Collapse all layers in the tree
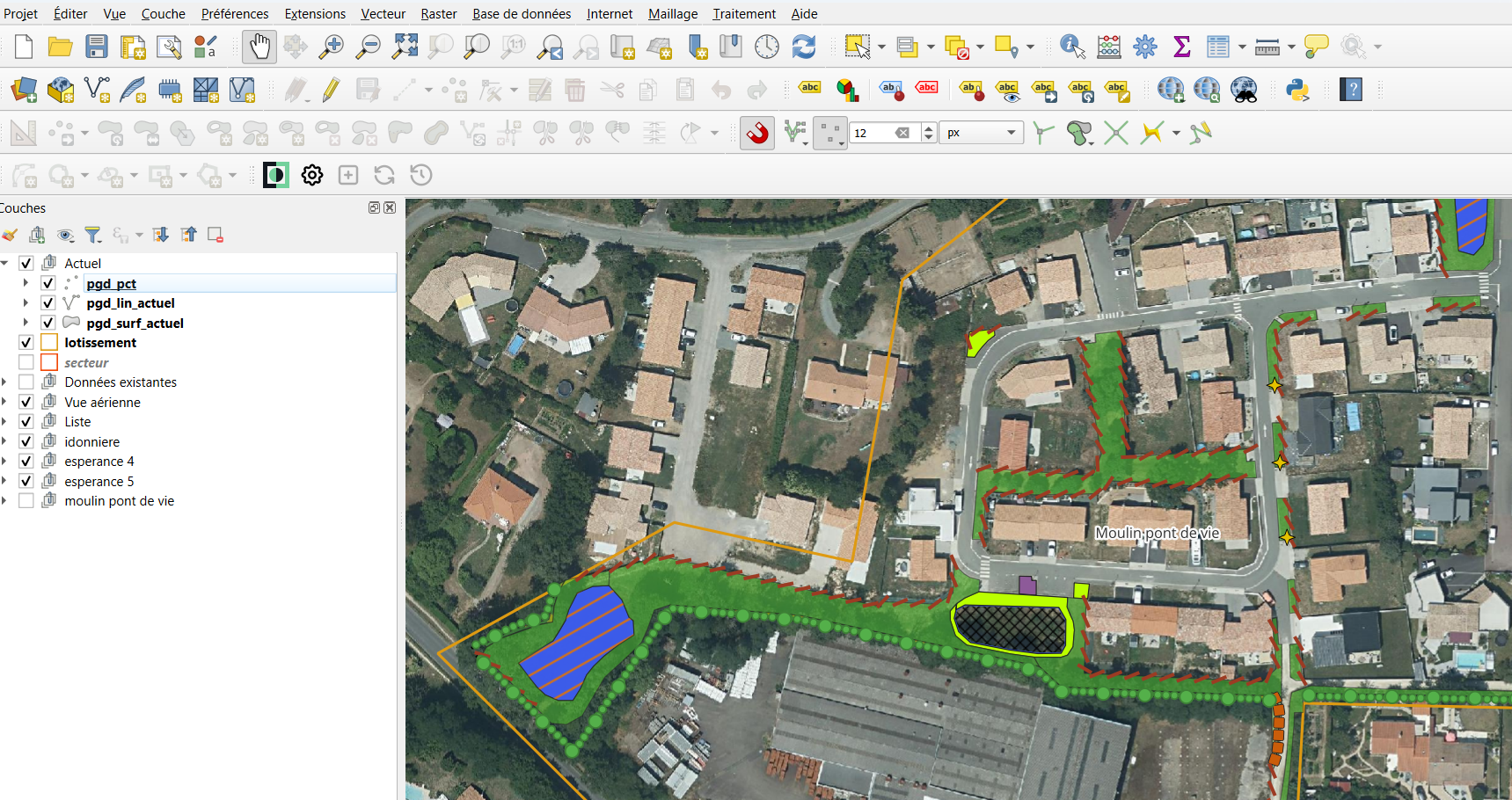Image resolution: width=1512 pixels, height=800 pixels. click(188, 235)
